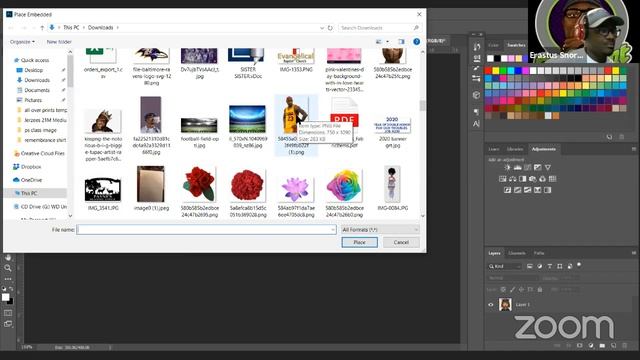Add a Brightness/Contrast adjustment

(507, 167)
